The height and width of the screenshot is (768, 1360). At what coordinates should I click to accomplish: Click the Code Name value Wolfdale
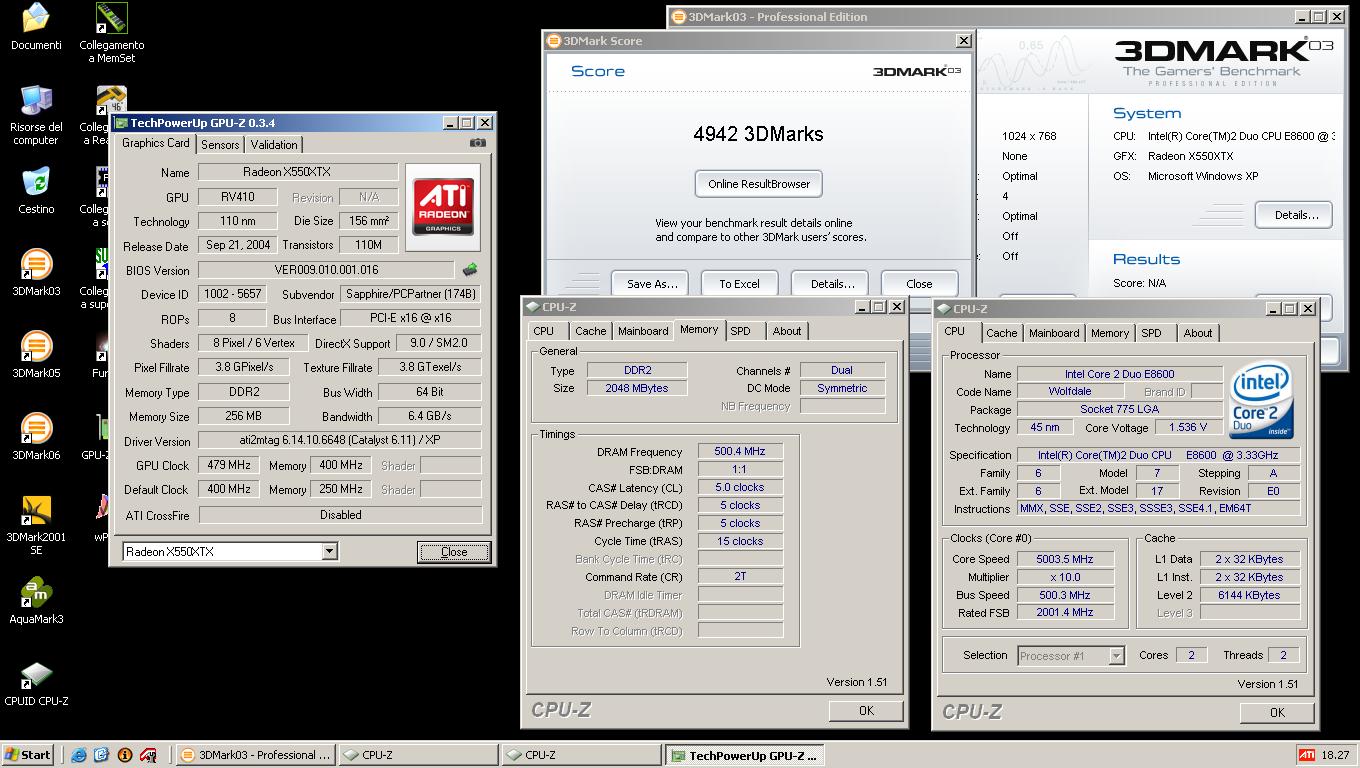[1069, 392]
